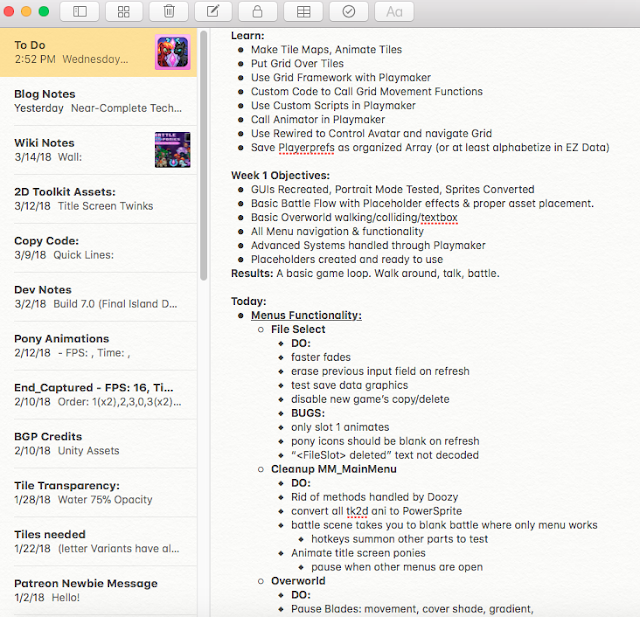Screen dimensions: 640x617
Task: Click 'test save data graphics' item
Action: [x=350, y=385]
